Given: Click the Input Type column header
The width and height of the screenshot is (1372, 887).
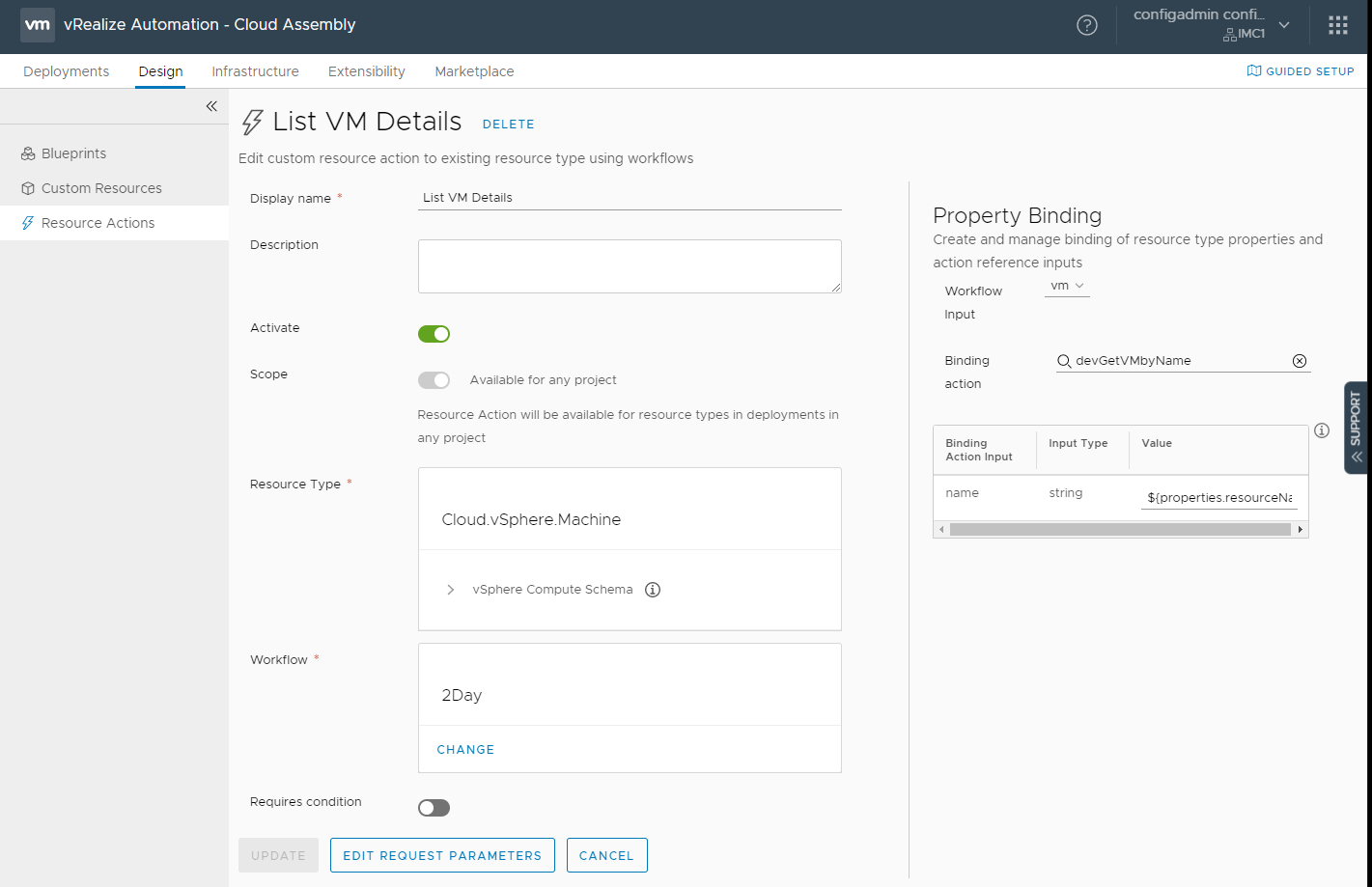Looking at the screenshot, I should tap(1078, 443).
